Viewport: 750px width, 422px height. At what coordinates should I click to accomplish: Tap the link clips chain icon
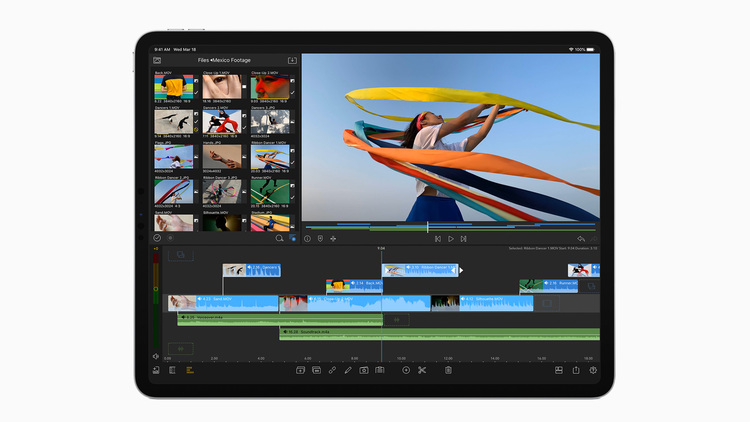click(332, 370)
